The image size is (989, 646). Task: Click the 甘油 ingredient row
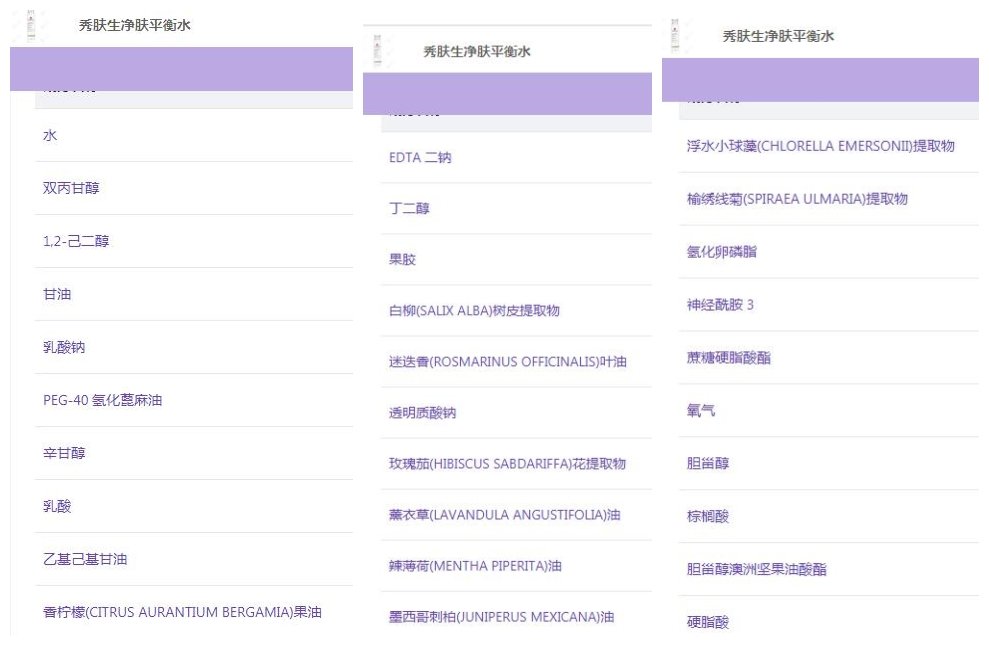click(x=57, y=294)
